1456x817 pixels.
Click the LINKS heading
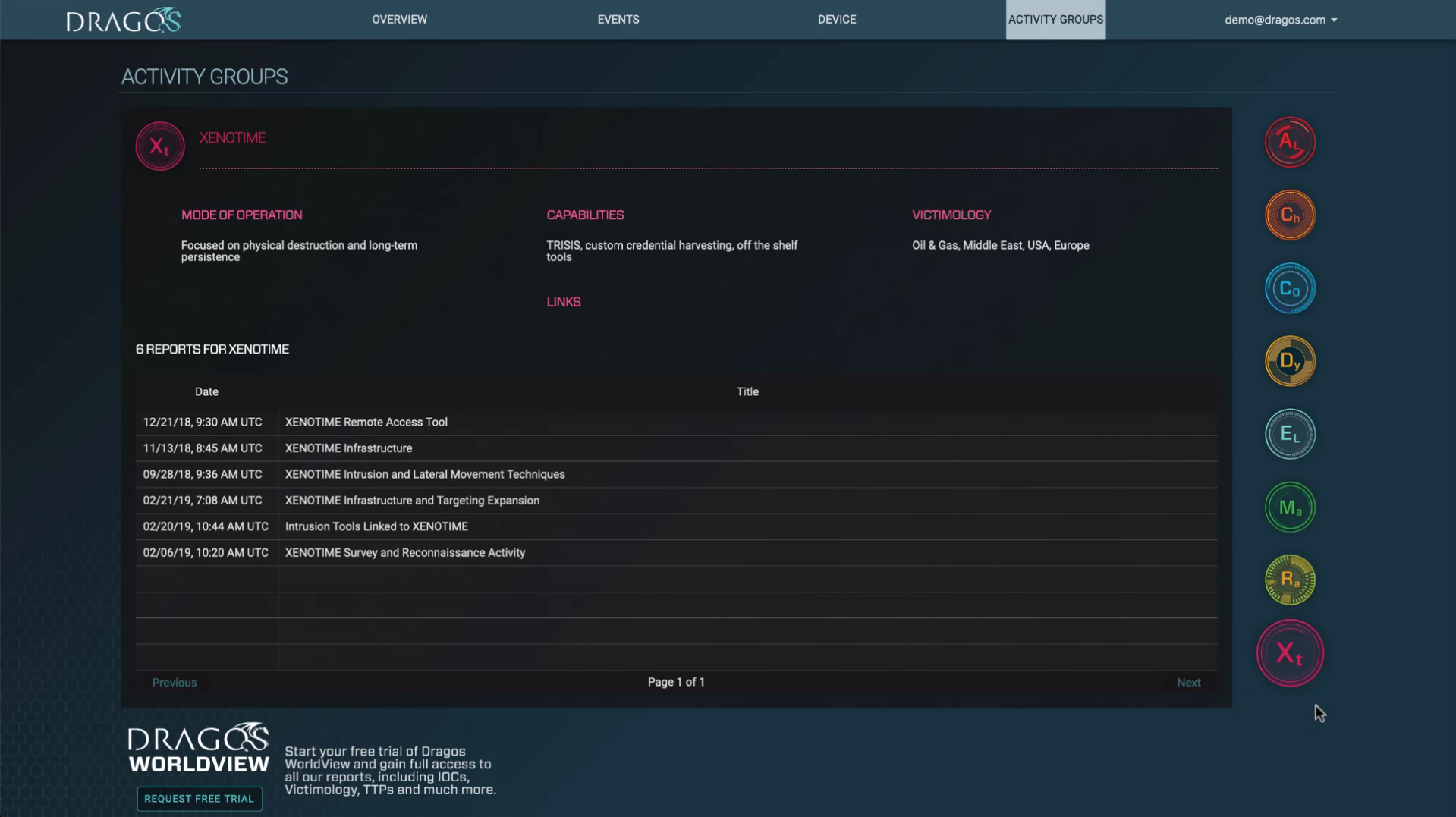click(x=564, y=302)
